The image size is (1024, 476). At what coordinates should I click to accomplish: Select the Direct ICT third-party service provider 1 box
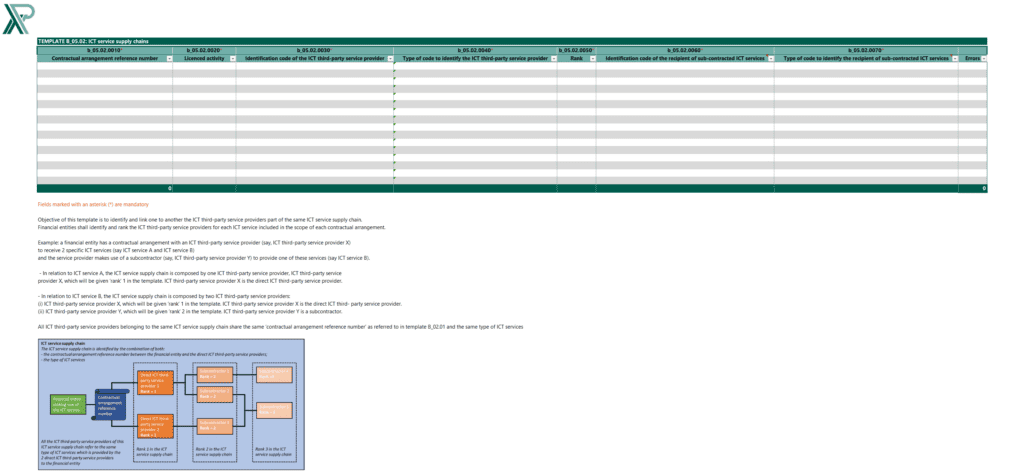point(156,383)
